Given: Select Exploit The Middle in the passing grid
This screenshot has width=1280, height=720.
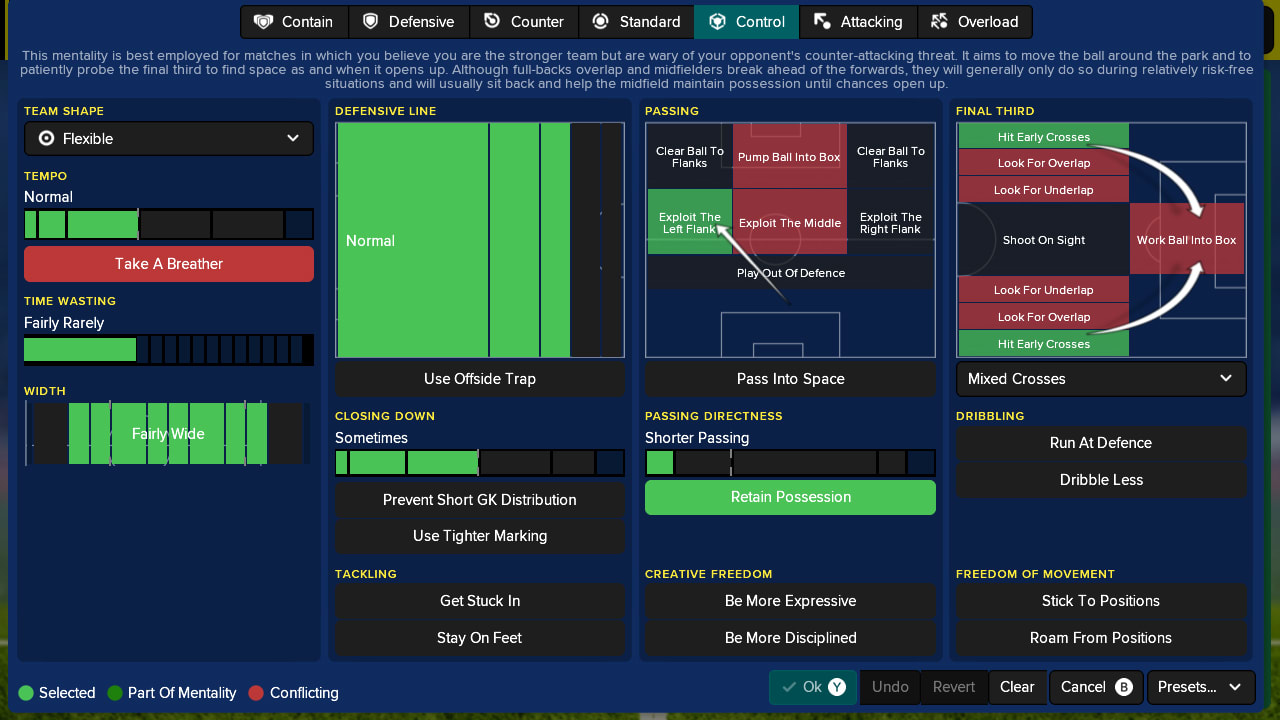Looking at the screenshot, I should 789,222.
